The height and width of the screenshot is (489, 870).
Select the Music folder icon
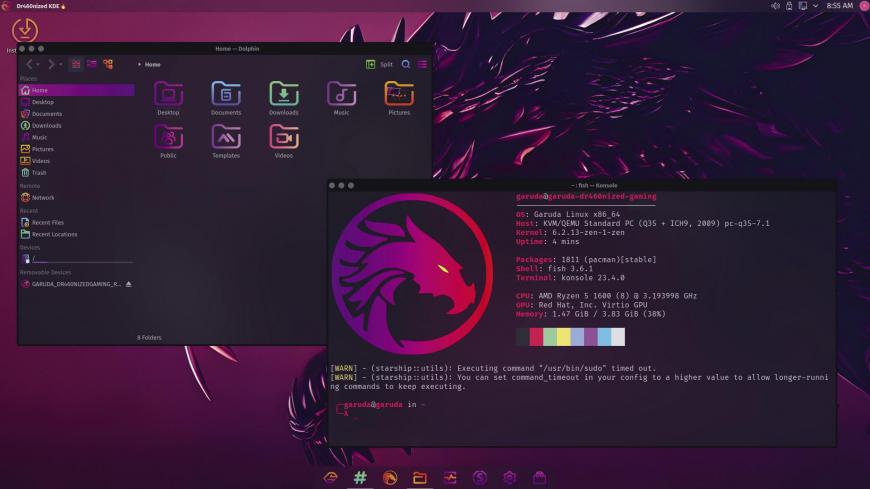[x=341, y=98]
